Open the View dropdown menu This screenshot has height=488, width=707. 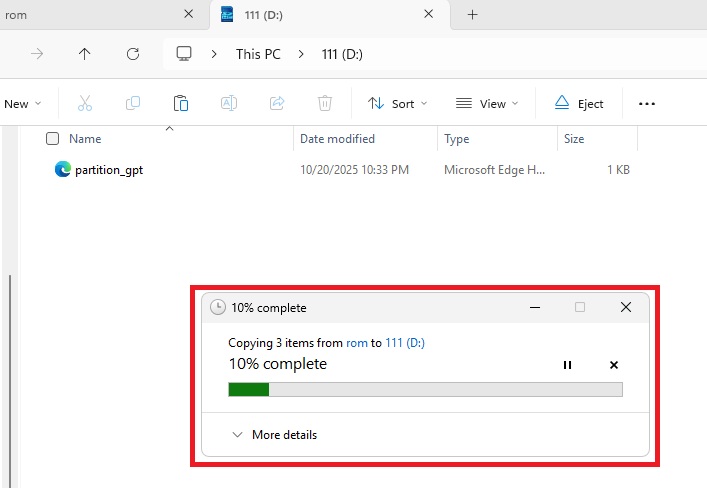tap(487, 104)
